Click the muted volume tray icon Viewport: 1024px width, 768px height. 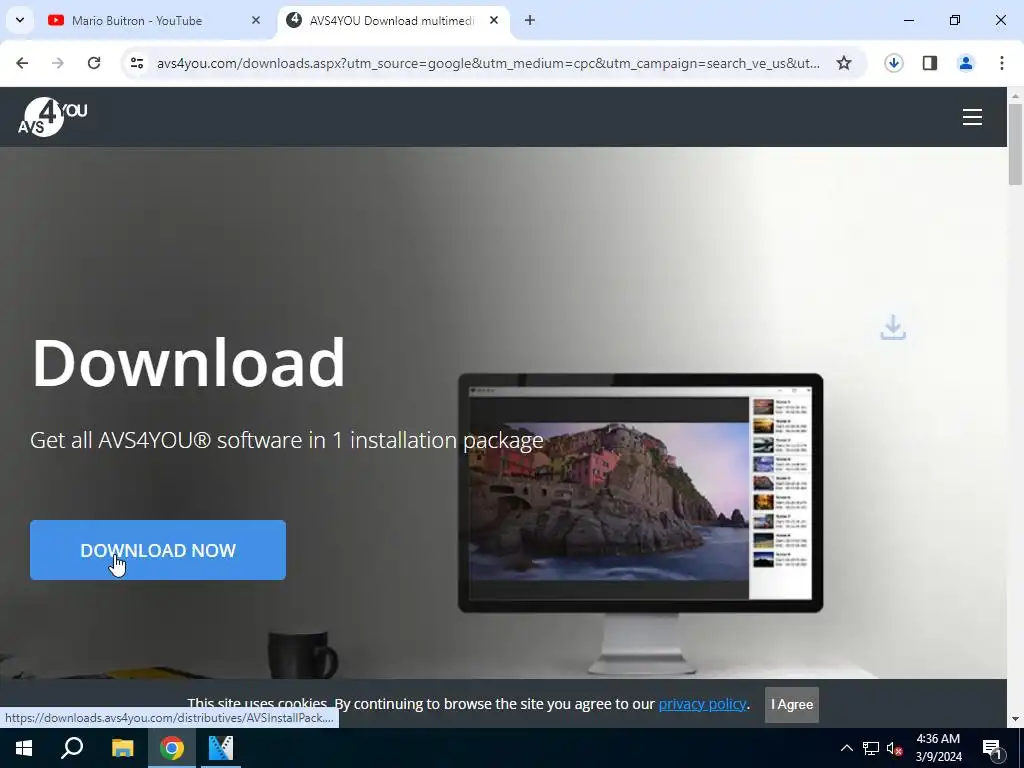[x=894, y=748]
